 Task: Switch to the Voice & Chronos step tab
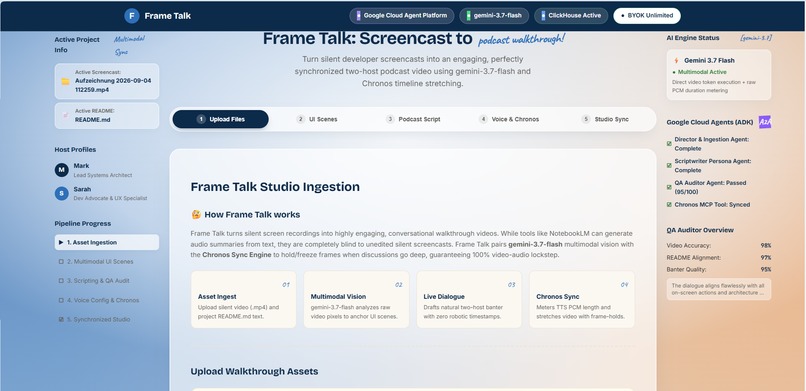coord(509,119)
